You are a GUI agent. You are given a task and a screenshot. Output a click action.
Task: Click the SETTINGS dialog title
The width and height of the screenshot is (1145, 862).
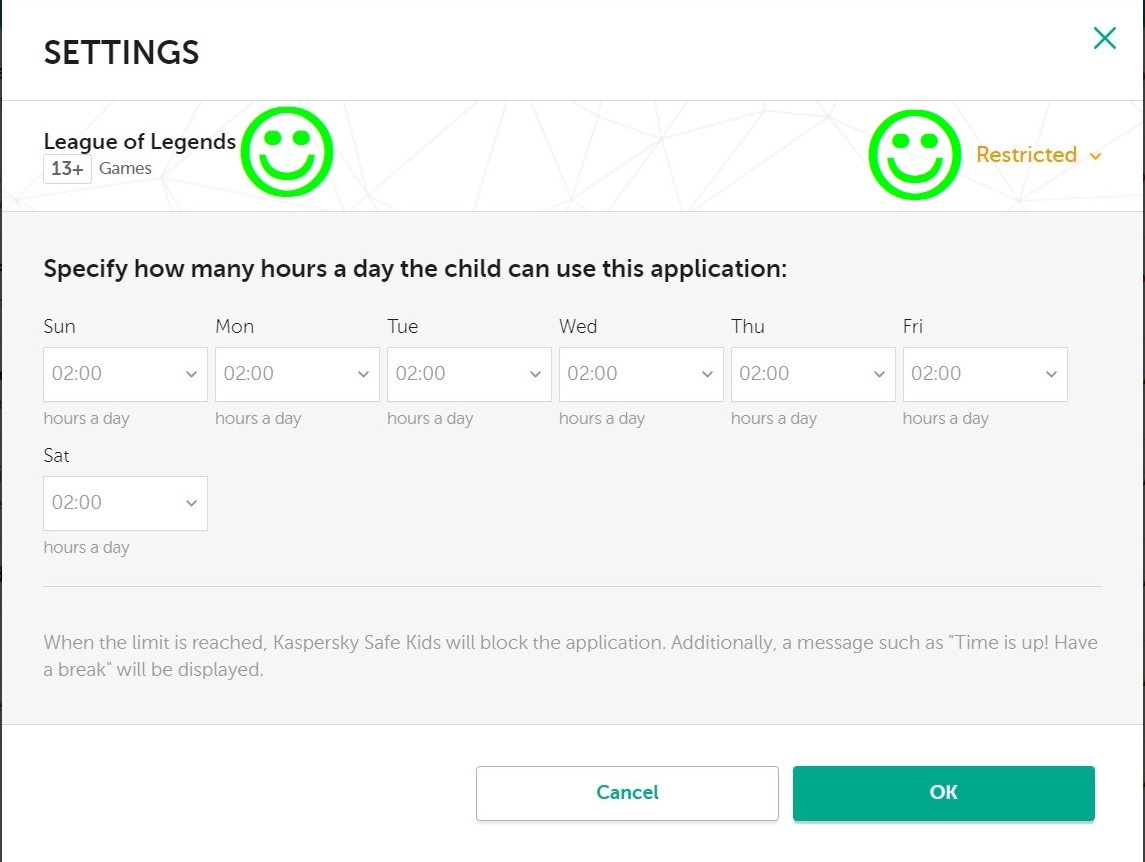pyautogui.click(x=121, y=53)
